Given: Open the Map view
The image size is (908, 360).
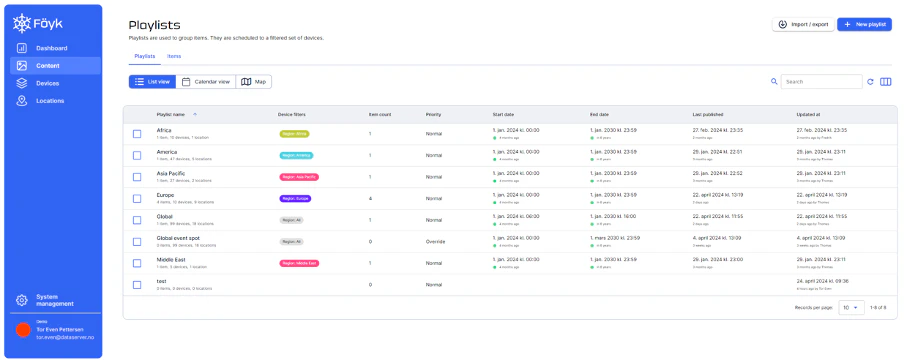Looking at the screenshot, I should coord(254,82).
